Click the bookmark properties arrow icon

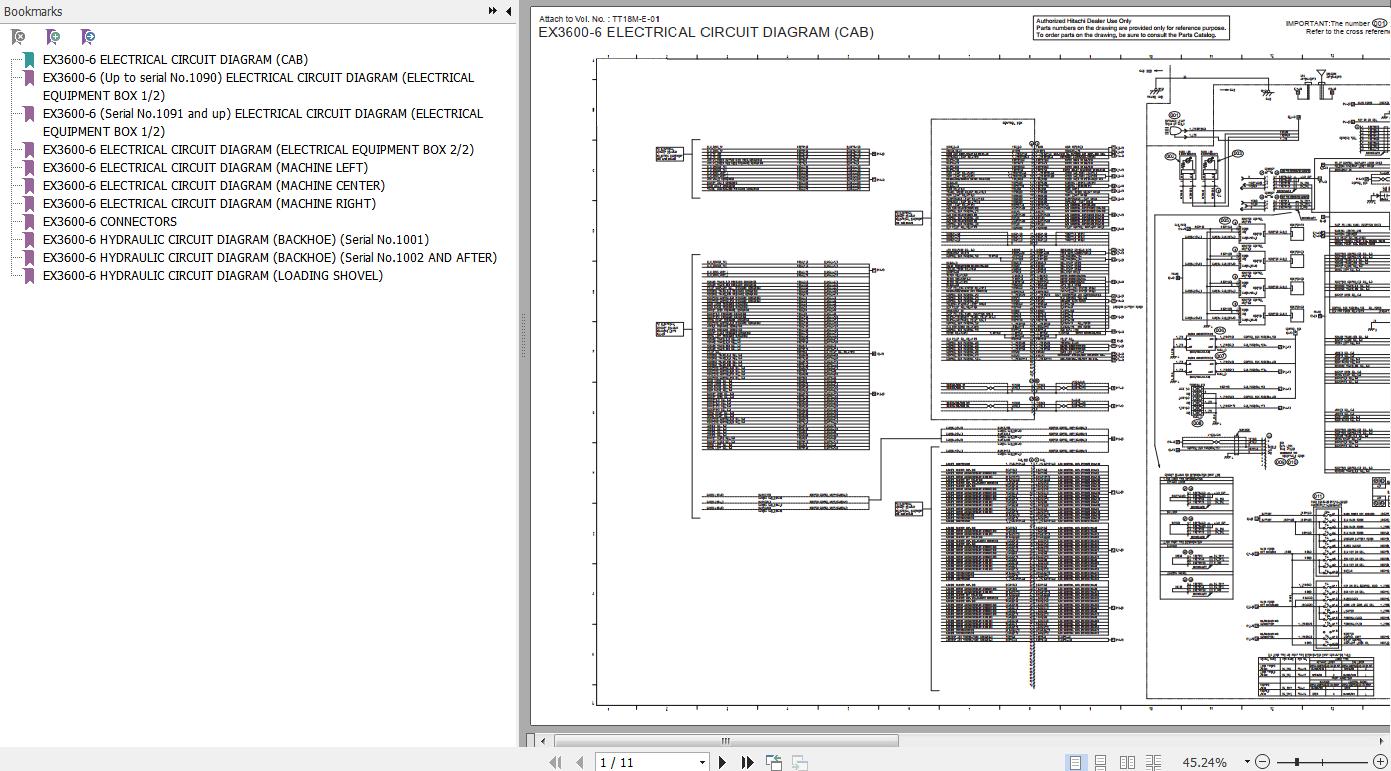point(88,37)
